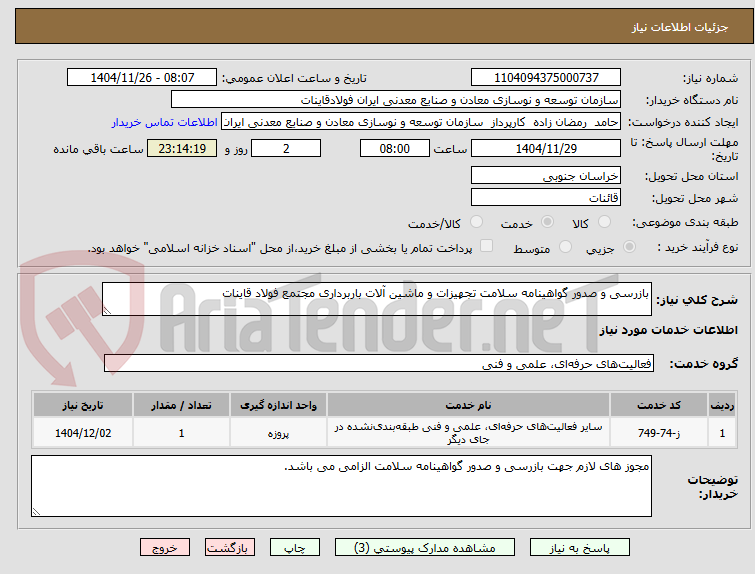Click the شرح کلی نیاز text area

[377, 299]
